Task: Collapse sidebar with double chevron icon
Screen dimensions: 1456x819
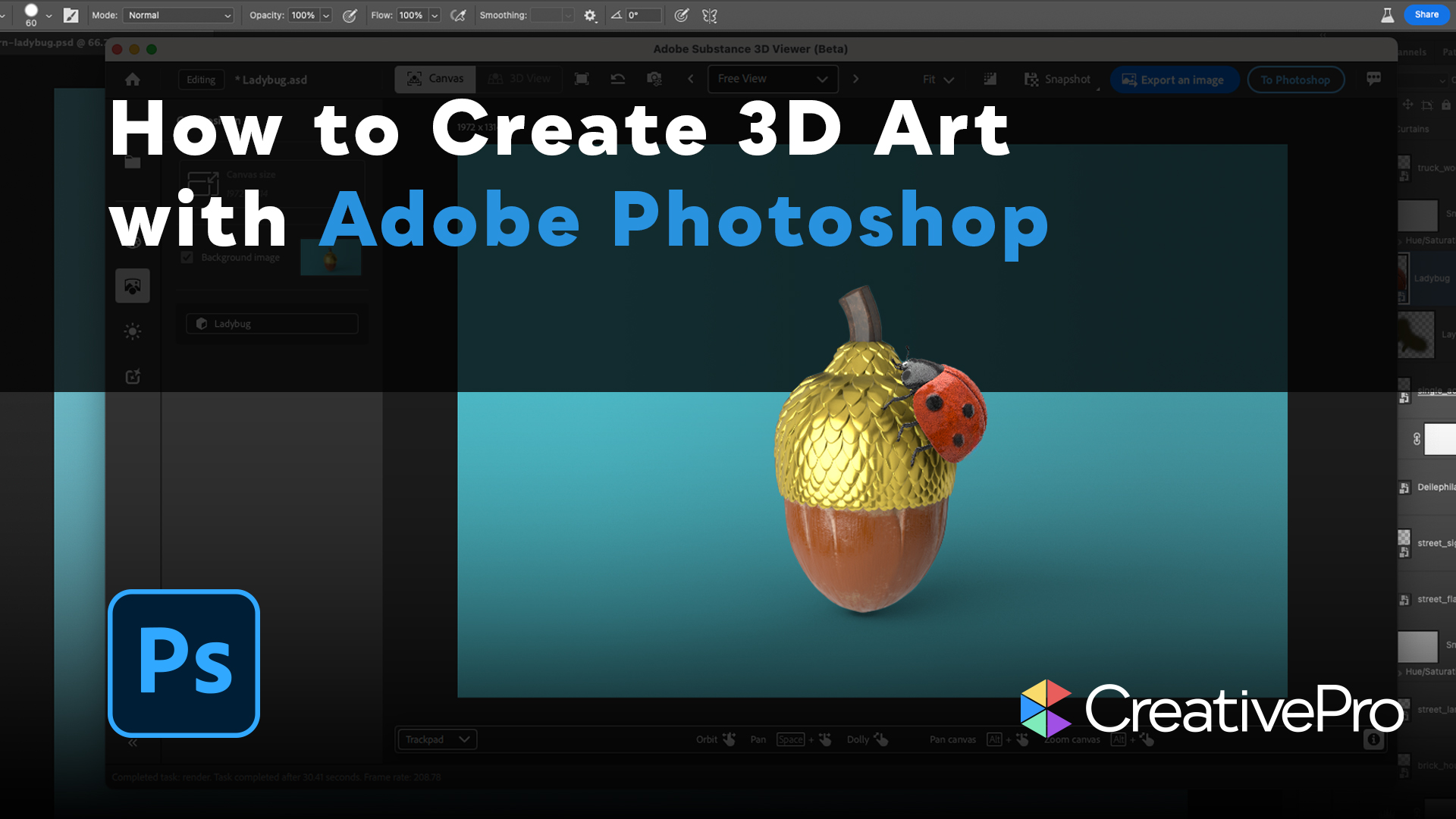Action: (133, 743)
